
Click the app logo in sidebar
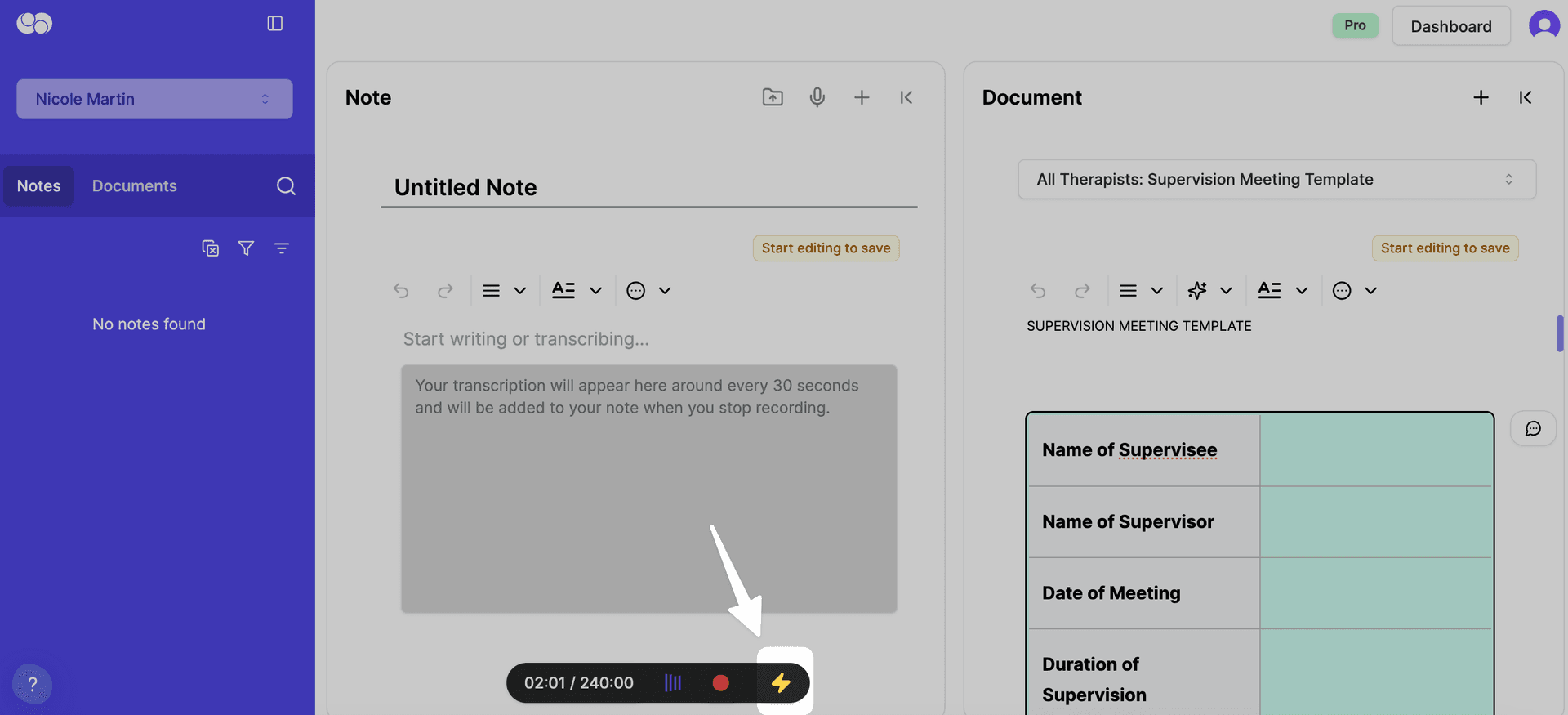[x=34, y=24]
